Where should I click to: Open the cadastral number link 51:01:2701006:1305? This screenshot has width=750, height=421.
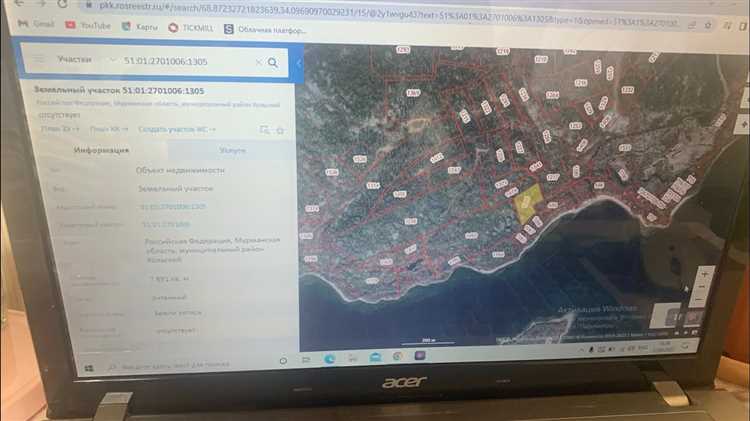click(171, 206)
